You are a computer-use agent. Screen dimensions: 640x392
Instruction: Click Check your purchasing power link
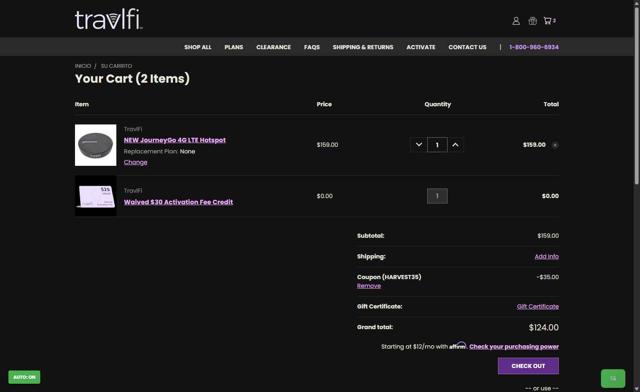514,347
